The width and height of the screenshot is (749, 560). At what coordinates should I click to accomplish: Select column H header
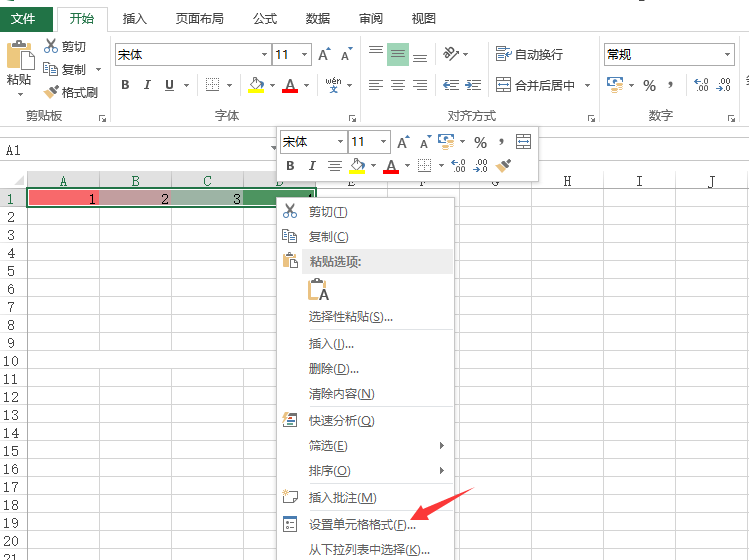(x=567, y=181)
